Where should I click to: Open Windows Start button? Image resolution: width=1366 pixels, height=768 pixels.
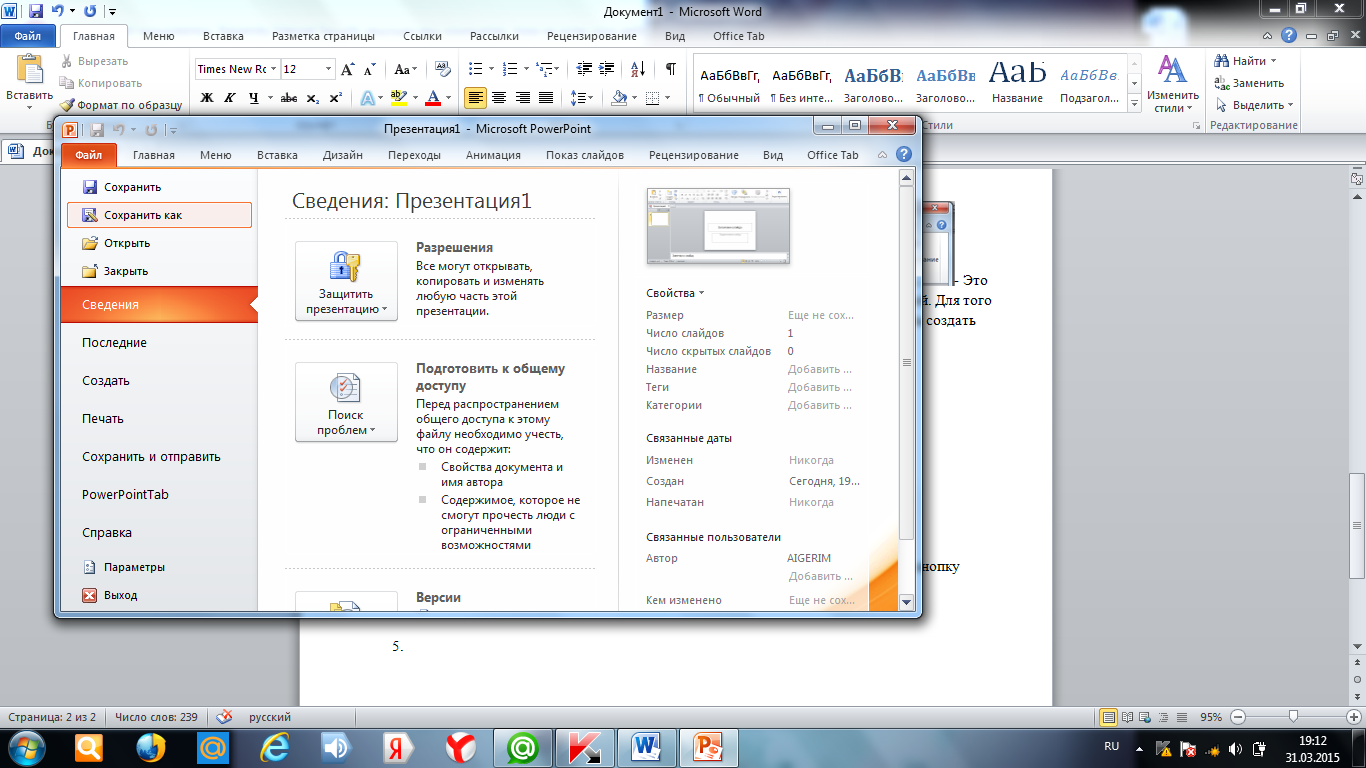[26, 747]
